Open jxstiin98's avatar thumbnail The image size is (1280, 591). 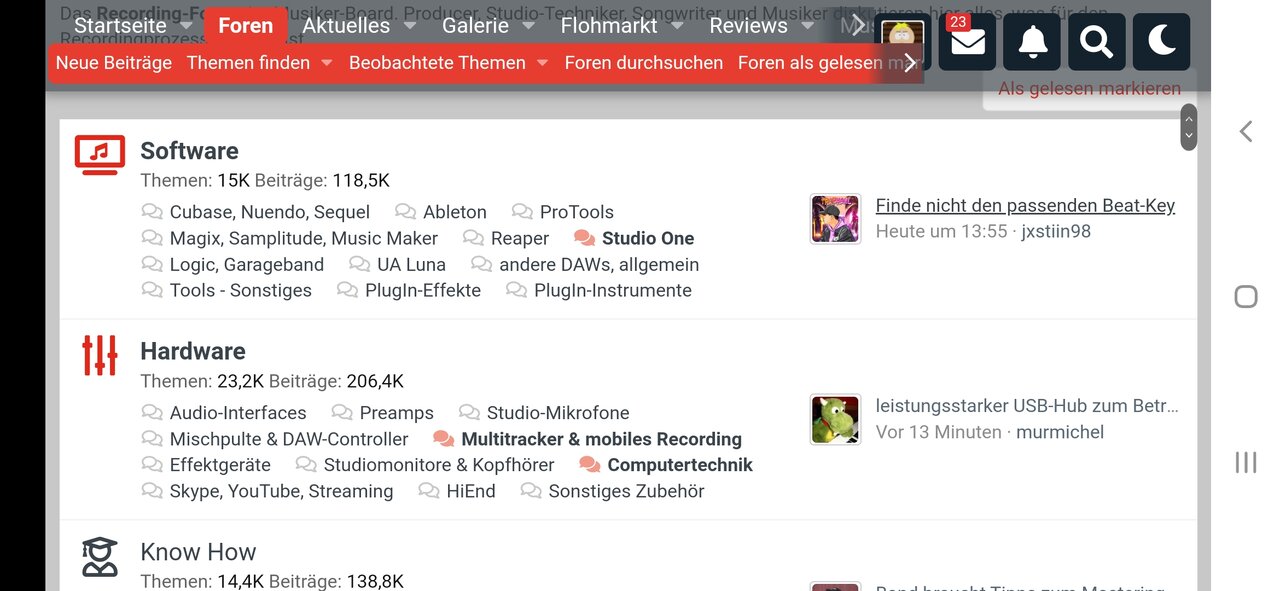(x=834, y=219)
